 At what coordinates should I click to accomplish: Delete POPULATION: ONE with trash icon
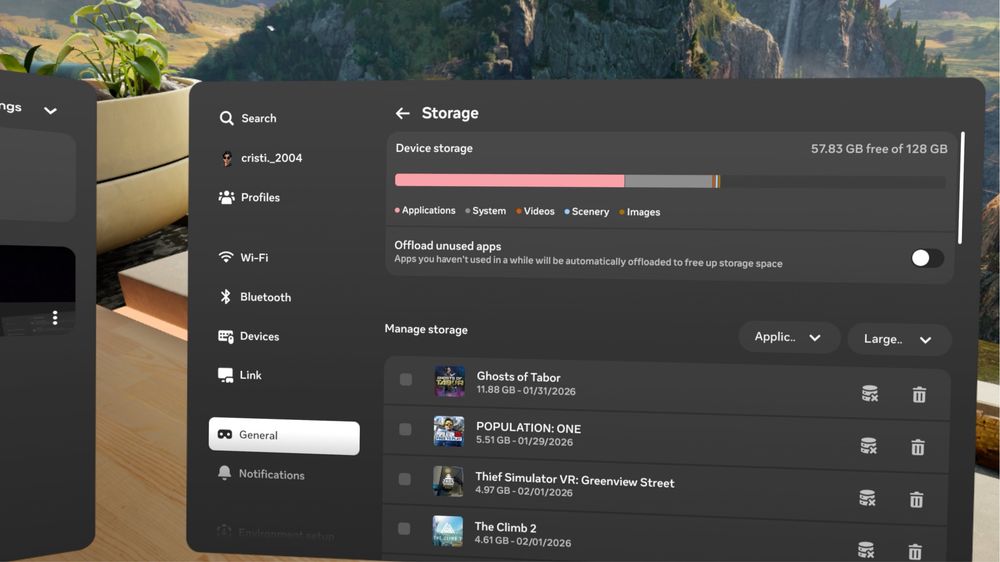pyautogui.click(x=918, y=447)
